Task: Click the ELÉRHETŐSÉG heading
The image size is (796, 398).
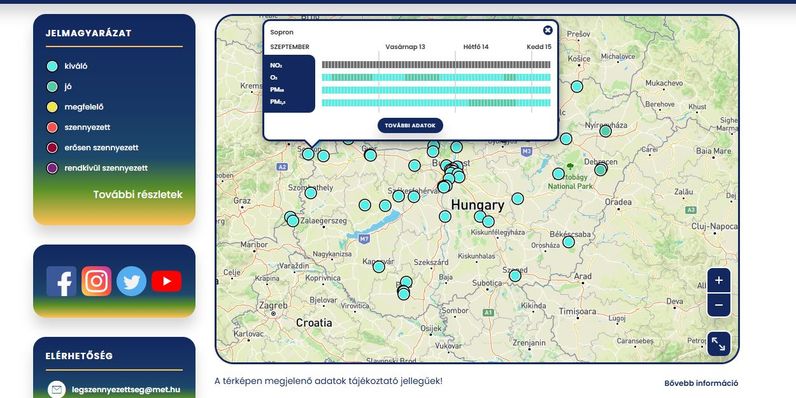Action: tap(79, 356)
